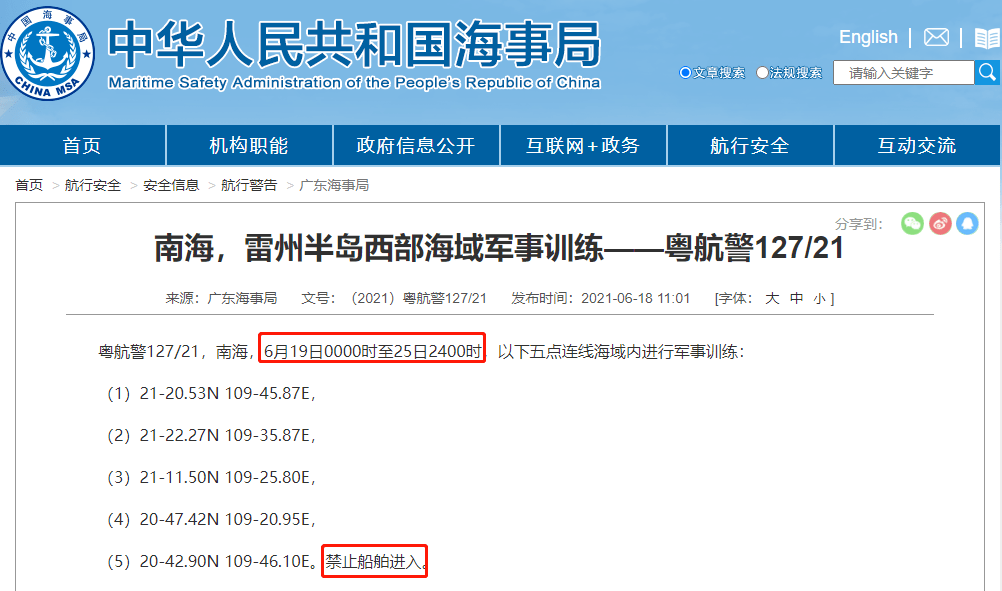This screenshot has height=591, width=1002.
Task: Click the China MSA anchor logo
Action: click(x=48, y=54)
